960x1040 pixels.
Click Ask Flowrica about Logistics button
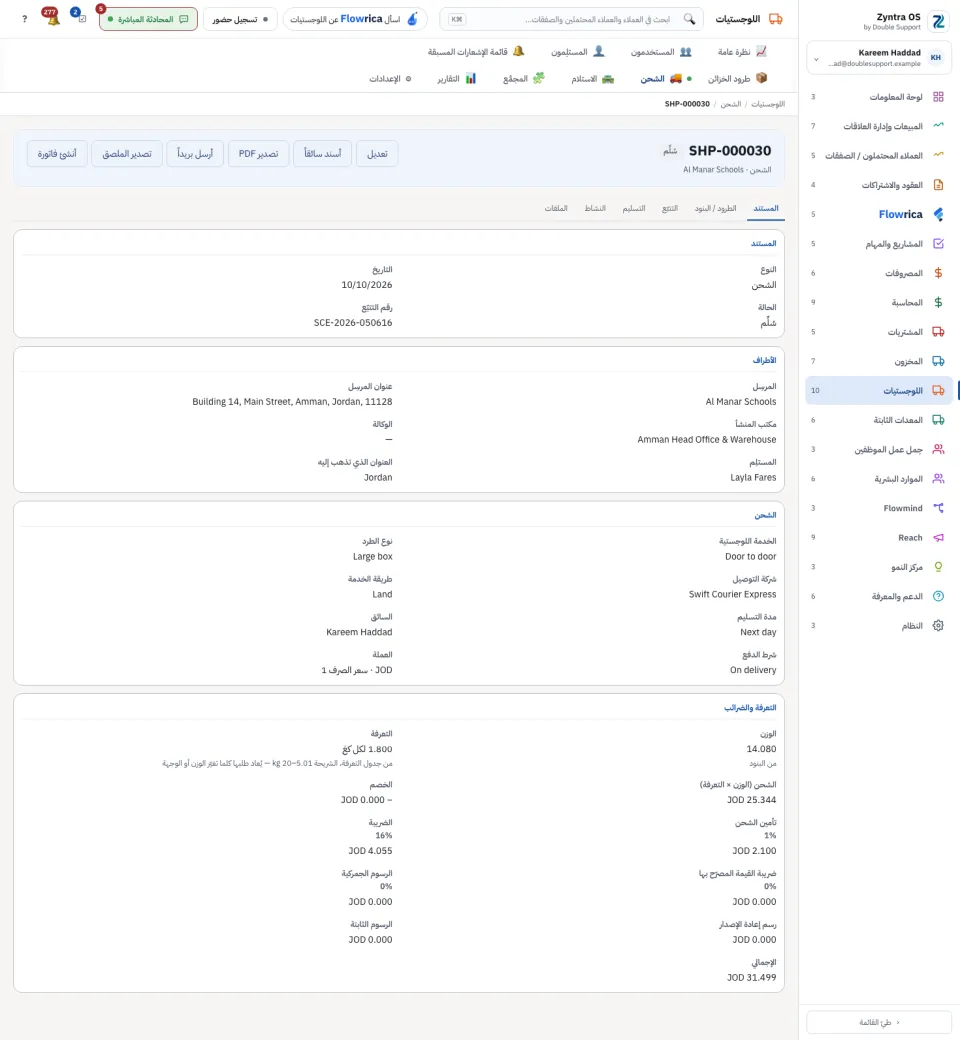pyautogui.click(x=355, y=19)
